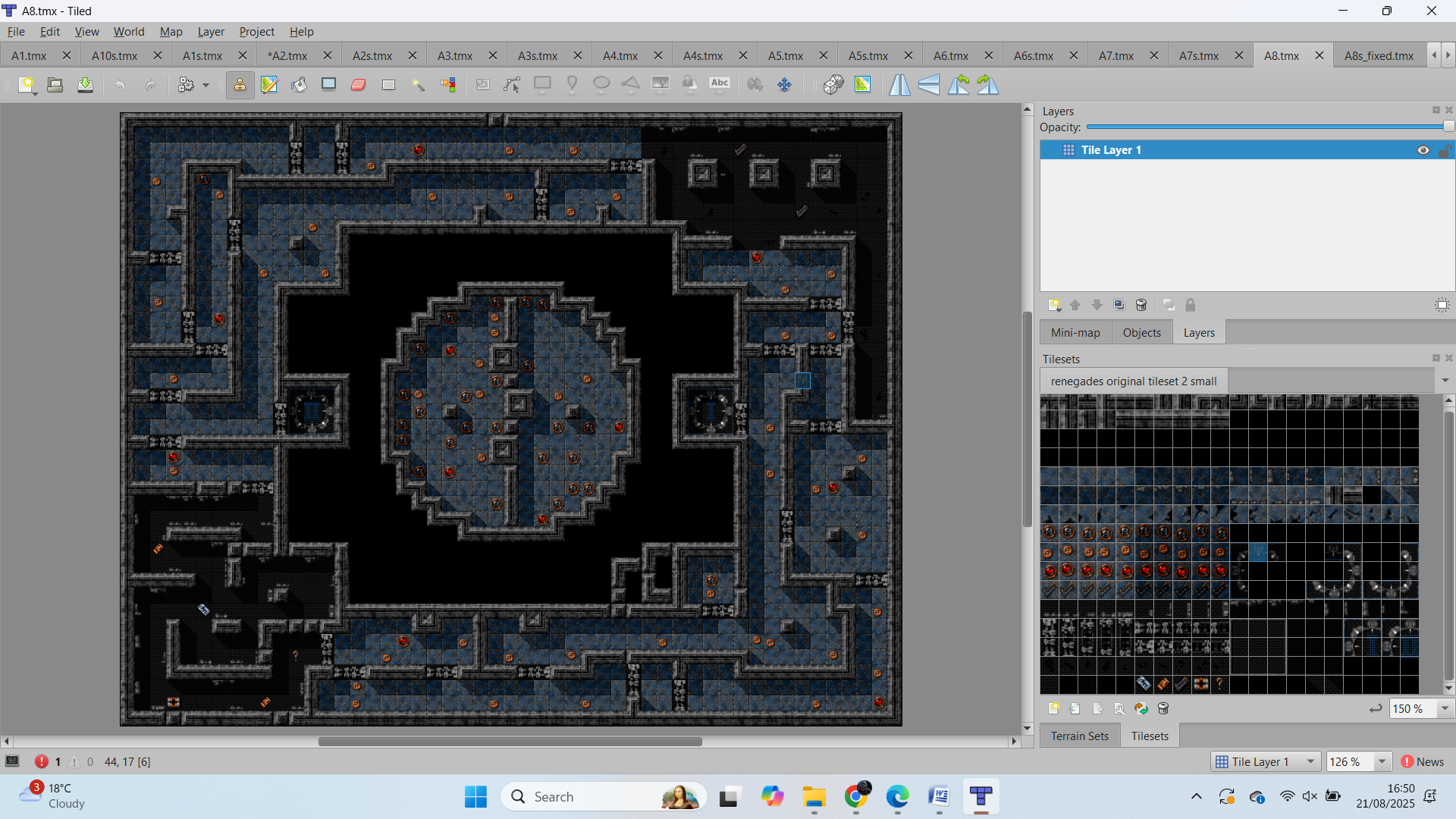Open the map zoom 126 % dropdown
Viewport: 1456px width, 819px height.
1382,761
